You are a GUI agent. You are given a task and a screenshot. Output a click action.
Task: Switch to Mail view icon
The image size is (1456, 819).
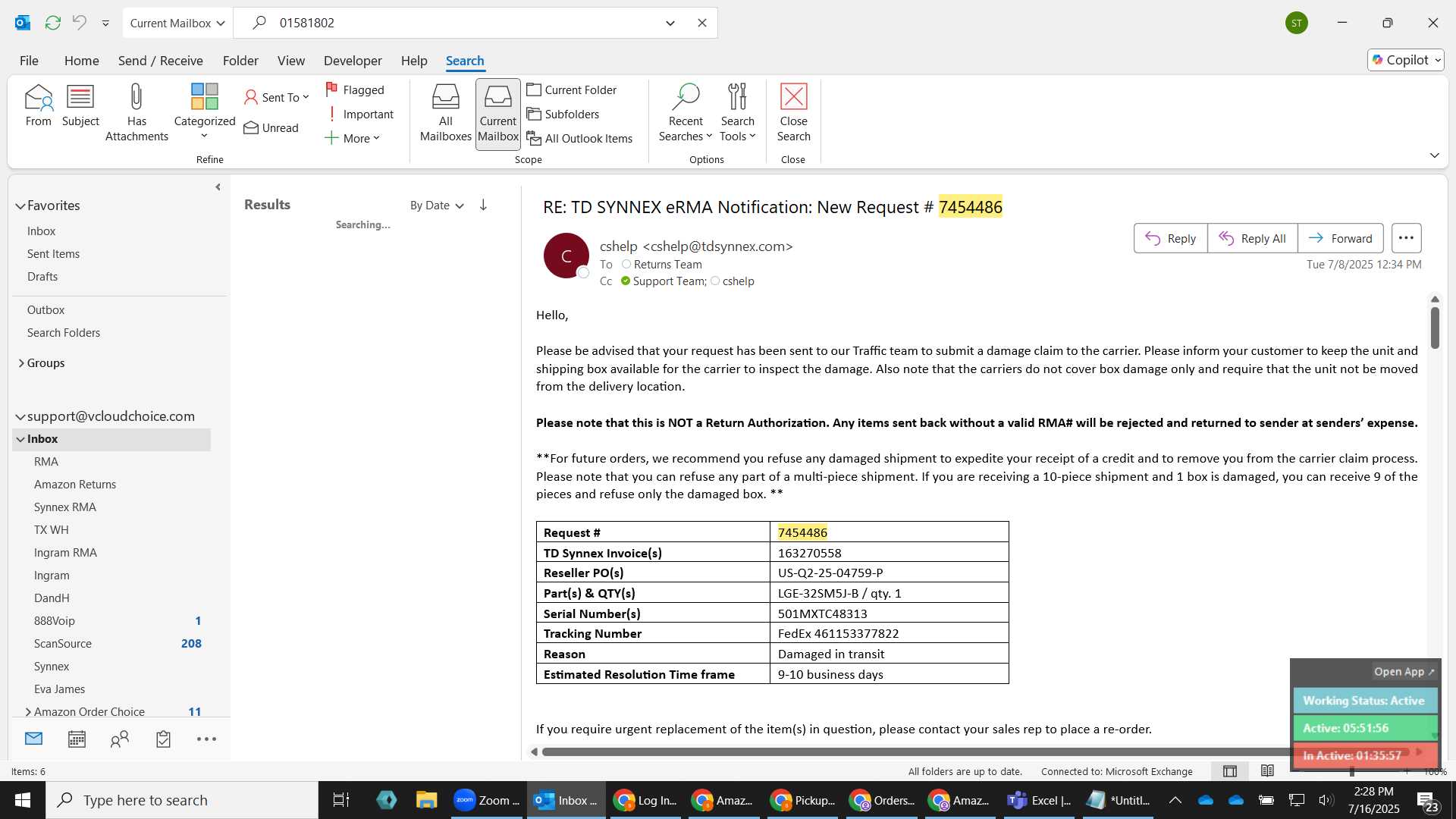33,739
